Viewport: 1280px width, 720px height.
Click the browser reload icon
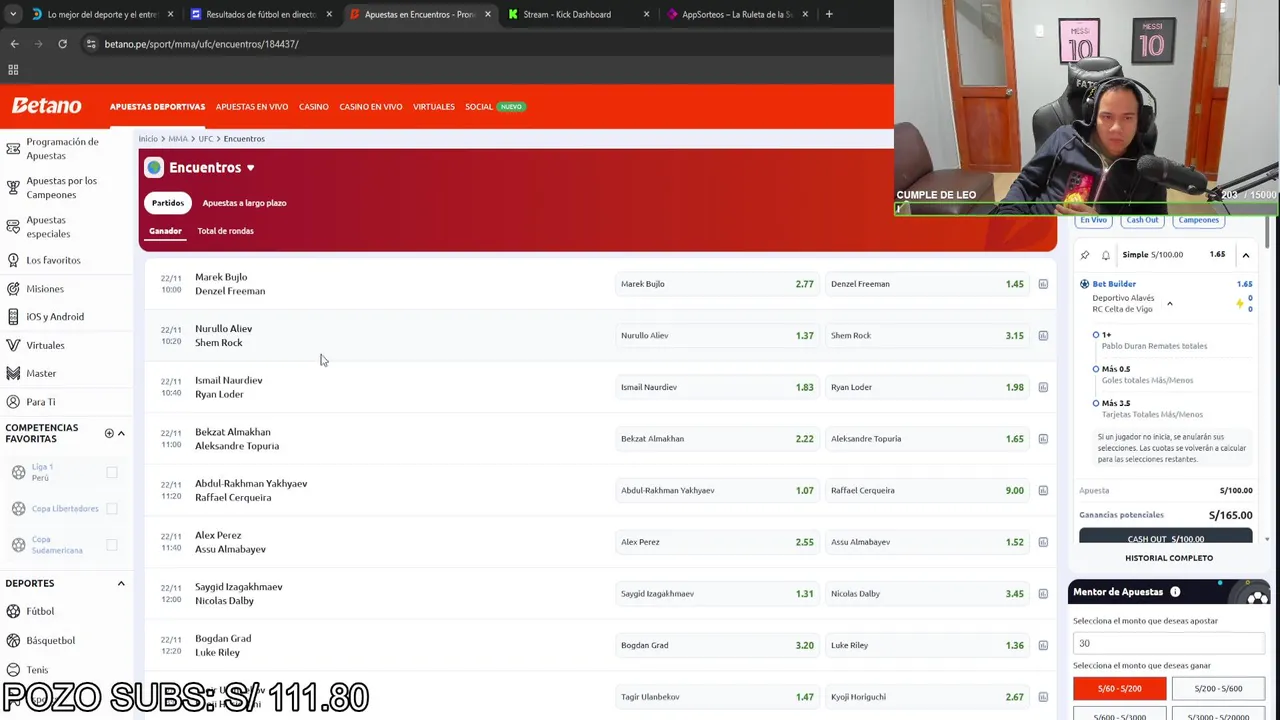[62, 44]
